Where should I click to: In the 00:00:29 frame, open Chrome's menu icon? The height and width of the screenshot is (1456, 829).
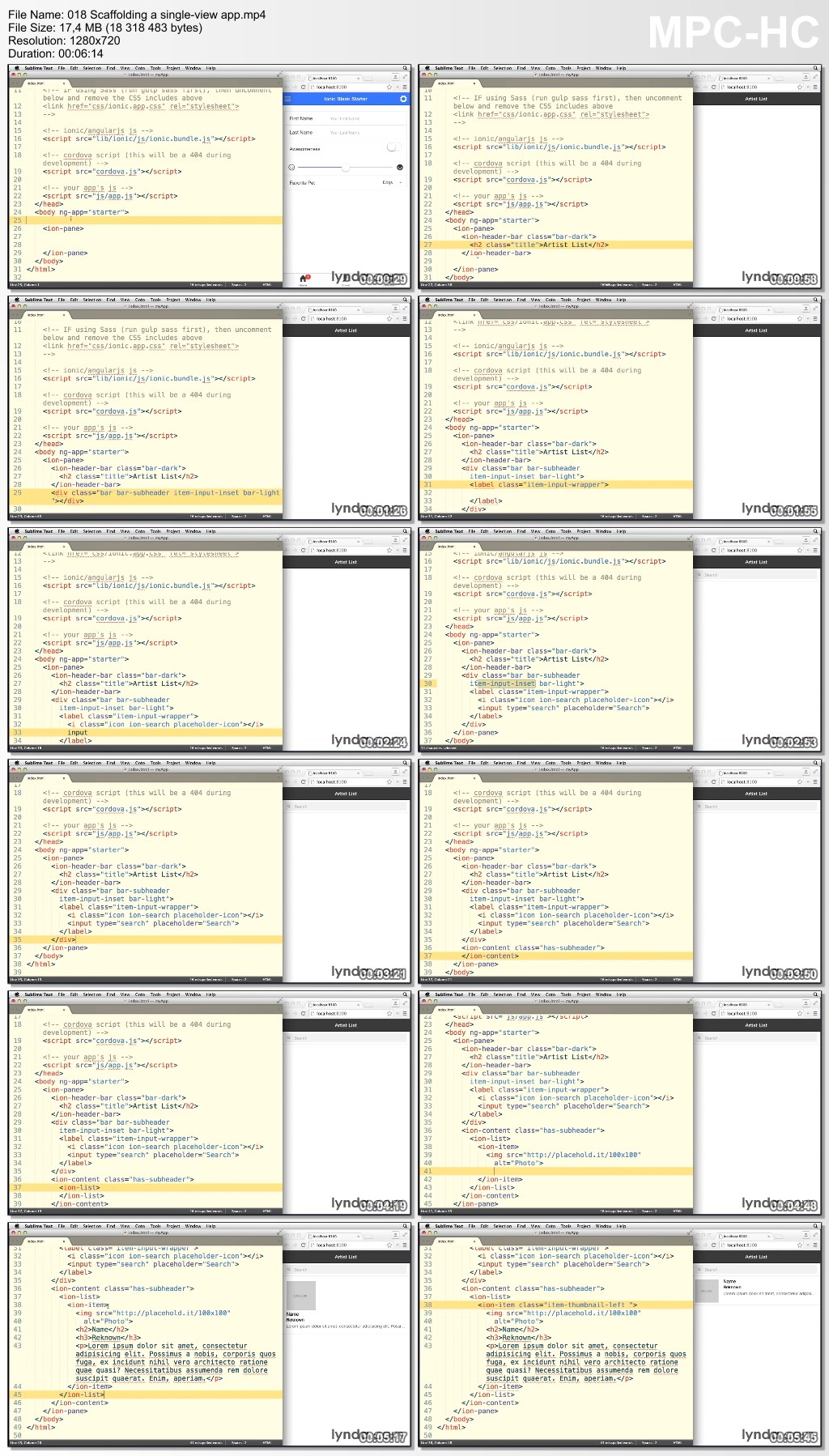click(405, 87)
